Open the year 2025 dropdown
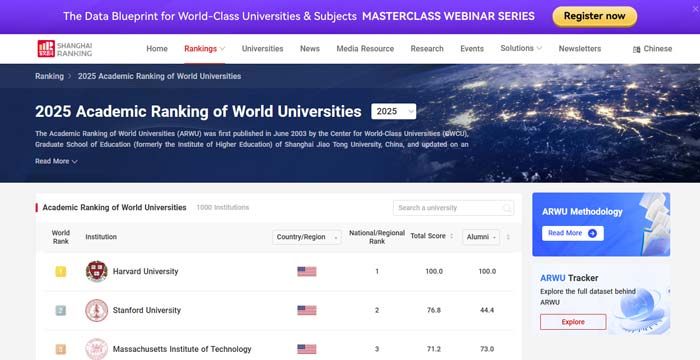The width and height of the screenshot is (700, 360). [x=393, y=112]
